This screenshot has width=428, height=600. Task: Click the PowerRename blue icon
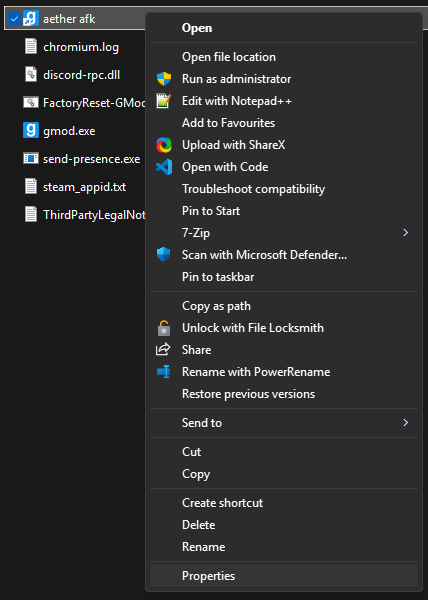pos(164,372)
